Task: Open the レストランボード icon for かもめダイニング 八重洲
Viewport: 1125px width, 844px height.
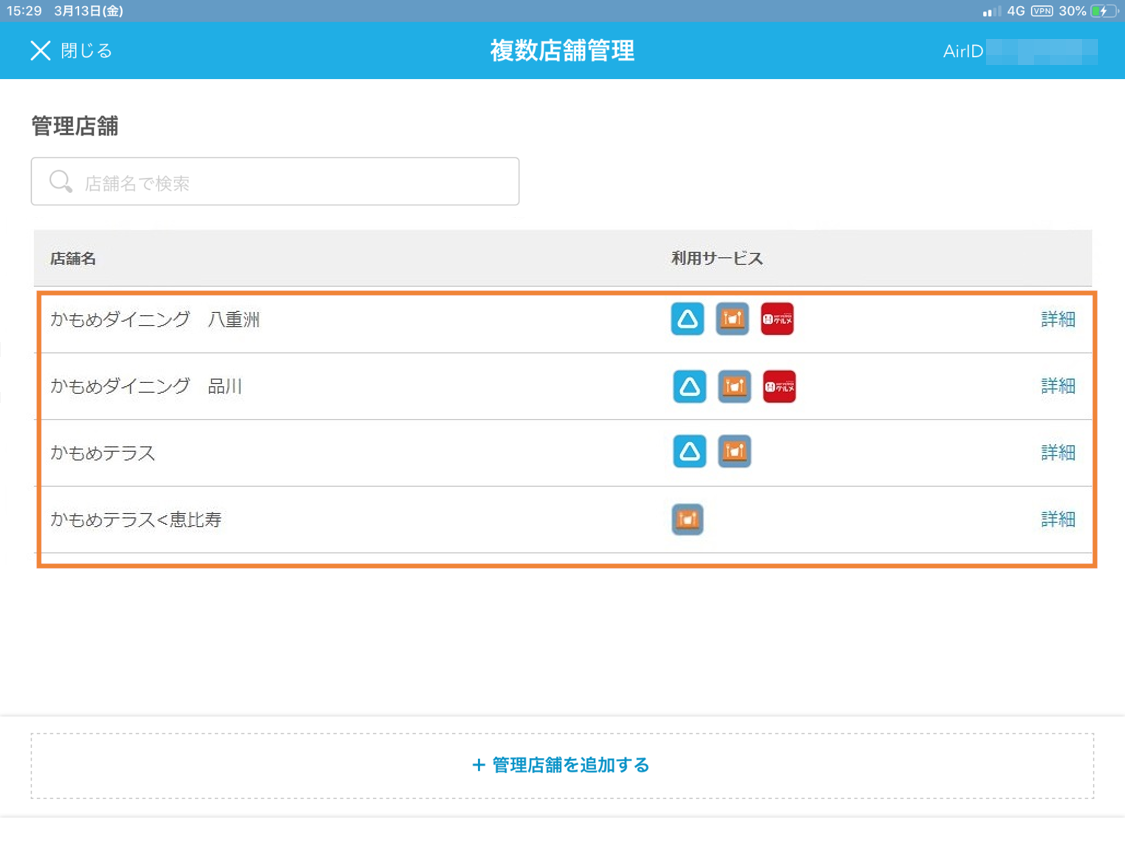Action: (x=733, y=319)
